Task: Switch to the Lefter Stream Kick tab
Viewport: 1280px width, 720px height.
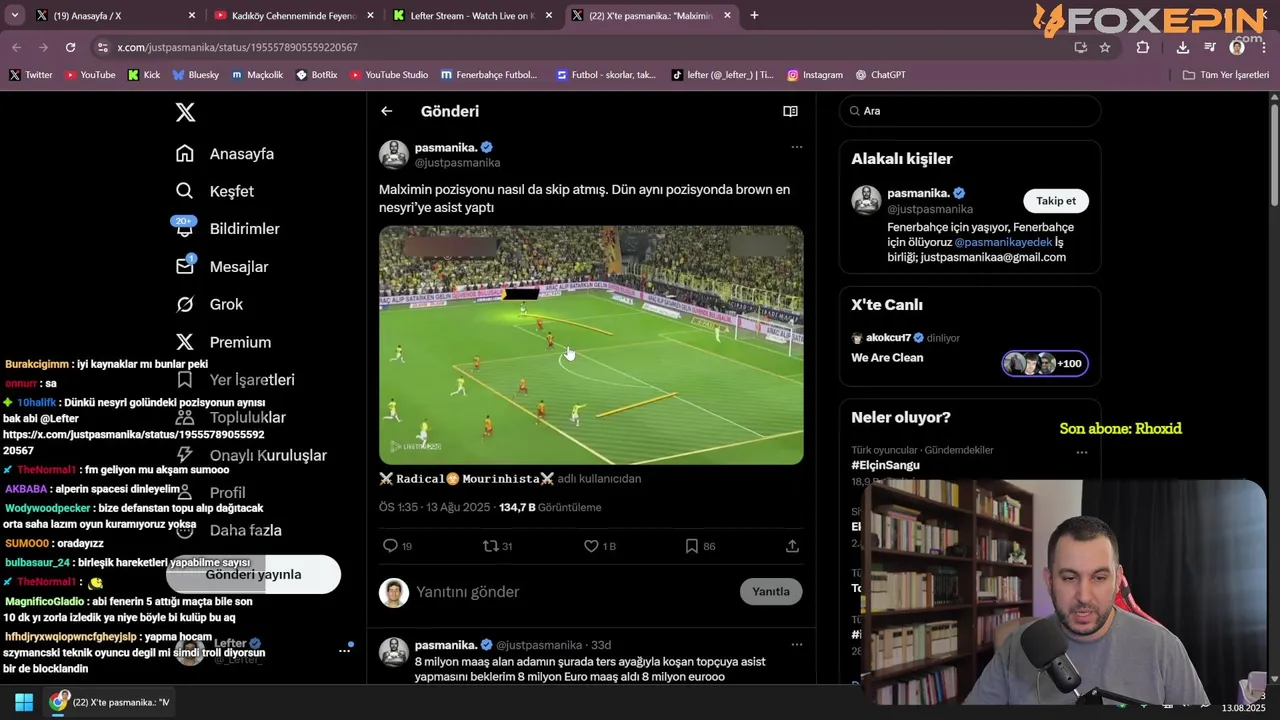Action: coord(470,16)
